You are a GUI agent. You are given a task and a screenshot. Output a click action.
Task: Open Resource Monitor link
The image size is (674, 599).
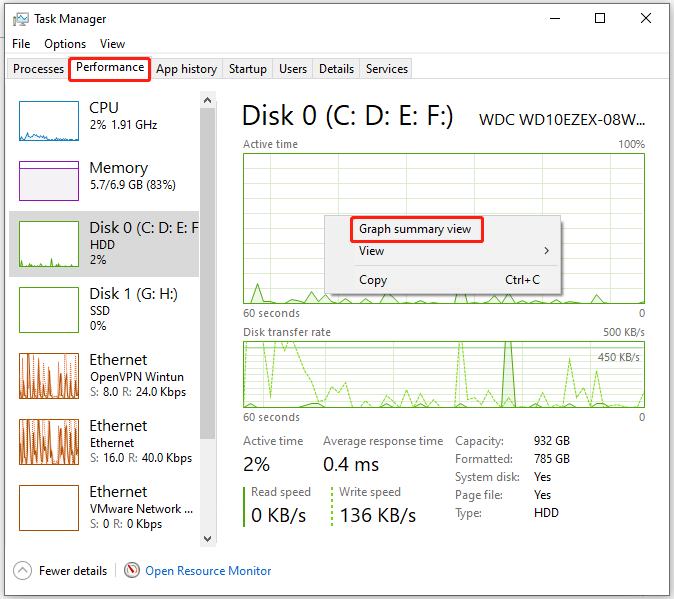pyautogui.click(x=208, y=571)
